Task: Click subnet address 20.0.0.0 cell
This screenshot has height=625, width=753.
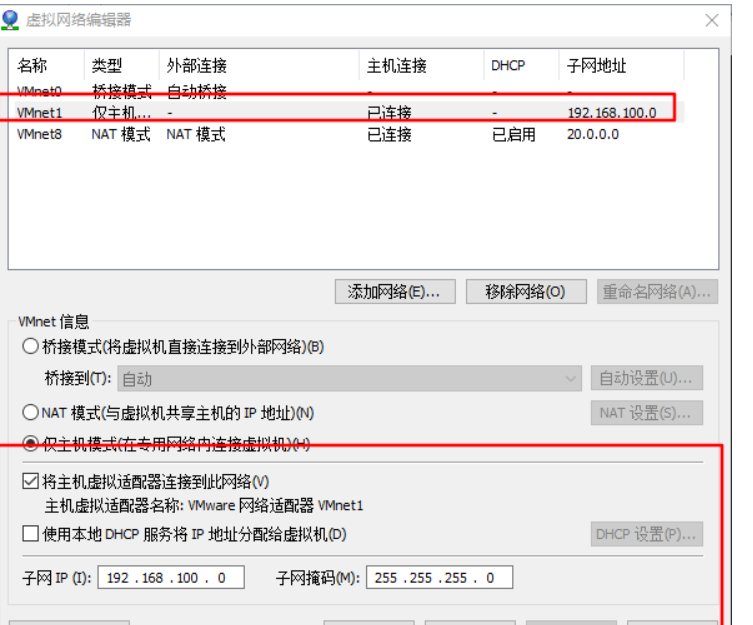Action: tap(593, 134)
